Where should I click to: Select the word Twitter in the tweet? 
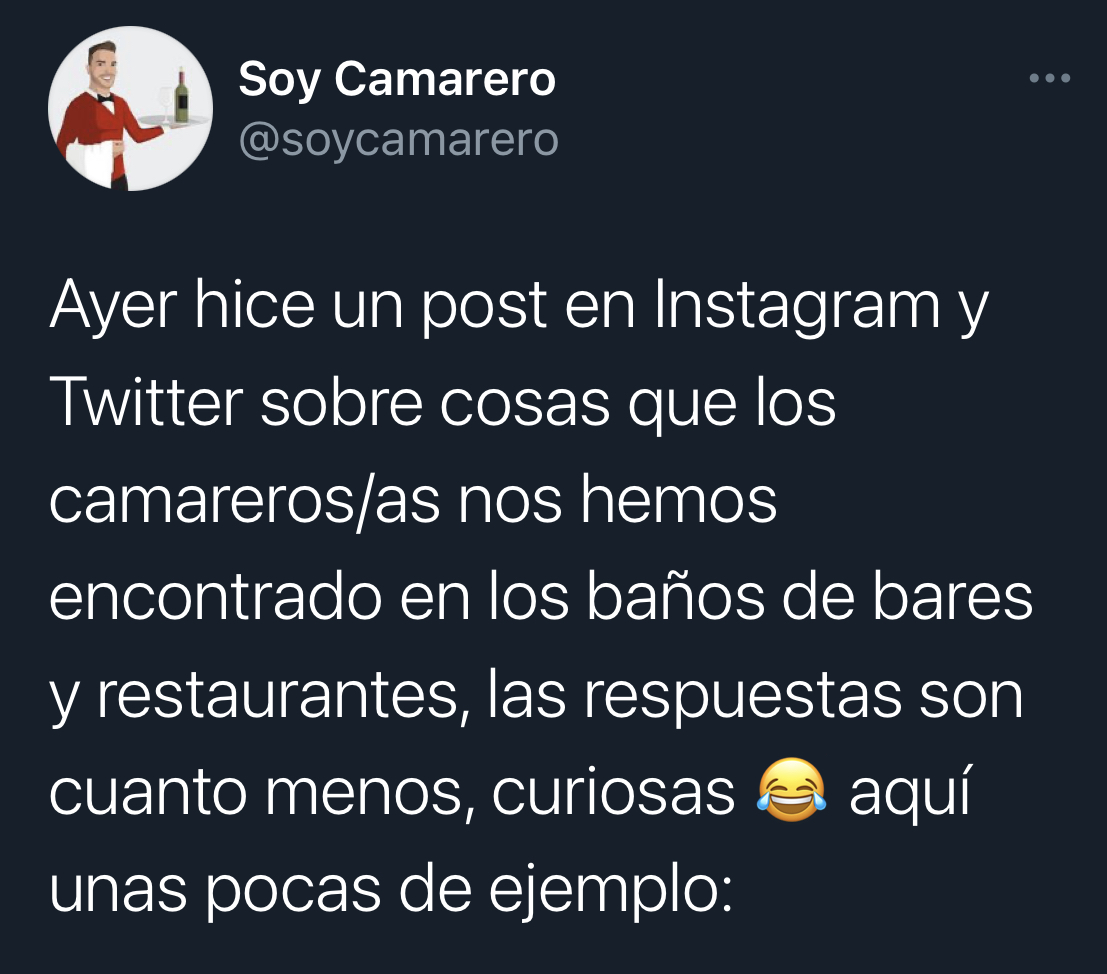click(x=146, y=402)
